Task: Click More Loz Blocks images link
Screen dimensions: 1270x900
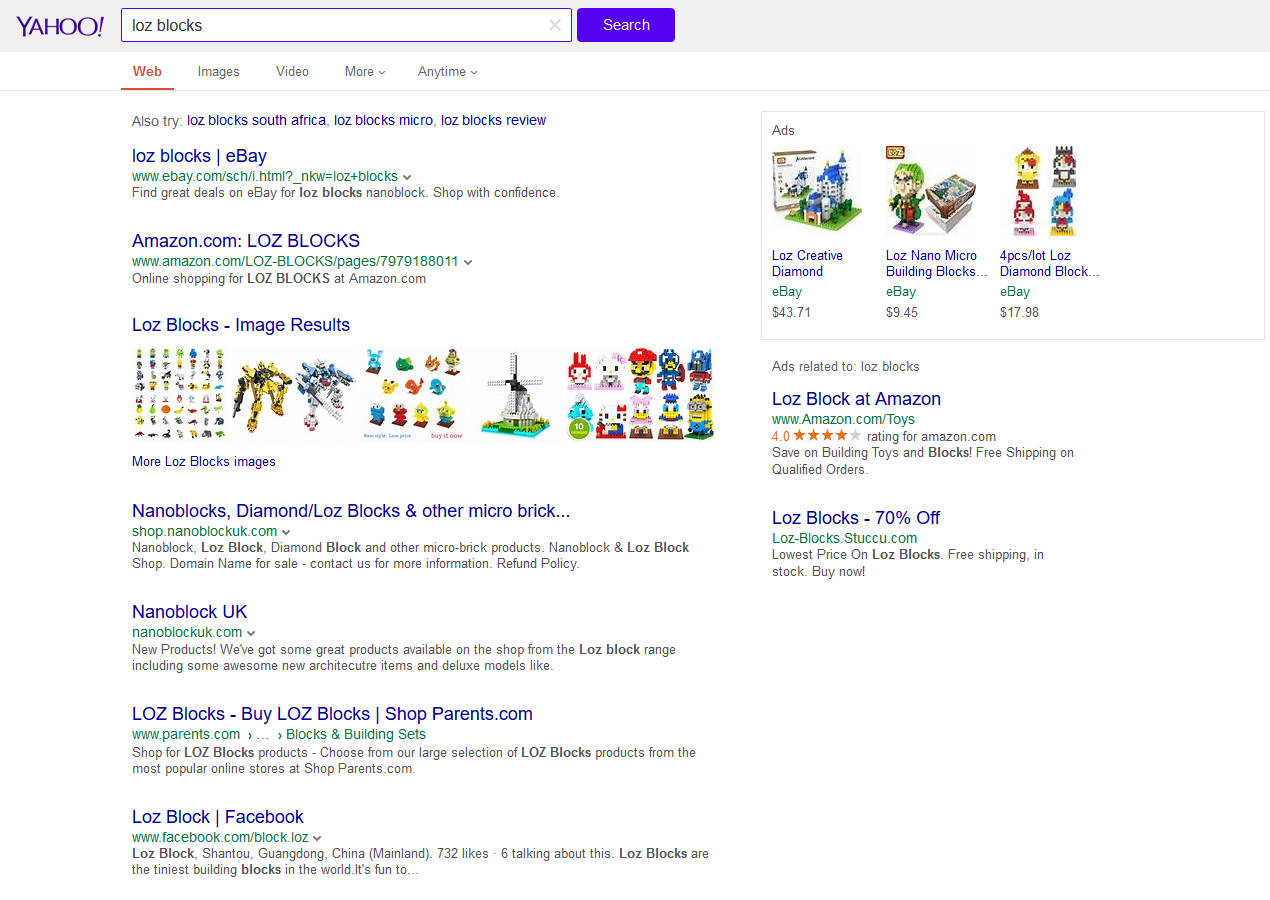Action: coord(204,461)
